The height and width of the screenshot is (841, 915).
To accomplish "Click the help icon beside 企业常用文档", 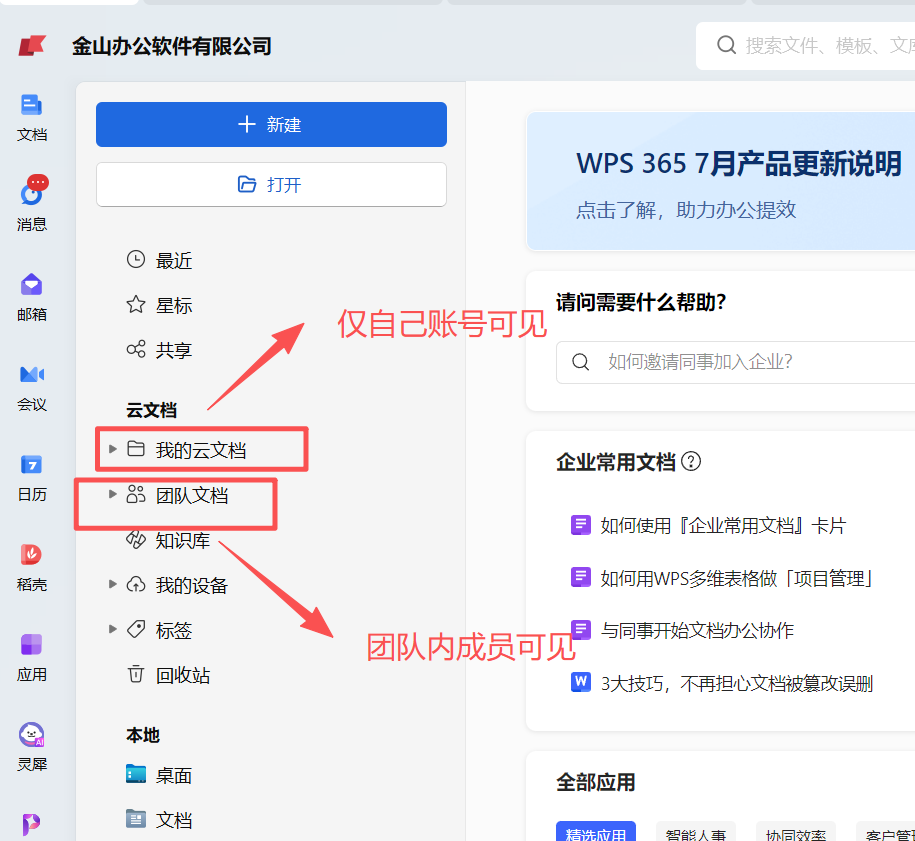I will [691, 462].
